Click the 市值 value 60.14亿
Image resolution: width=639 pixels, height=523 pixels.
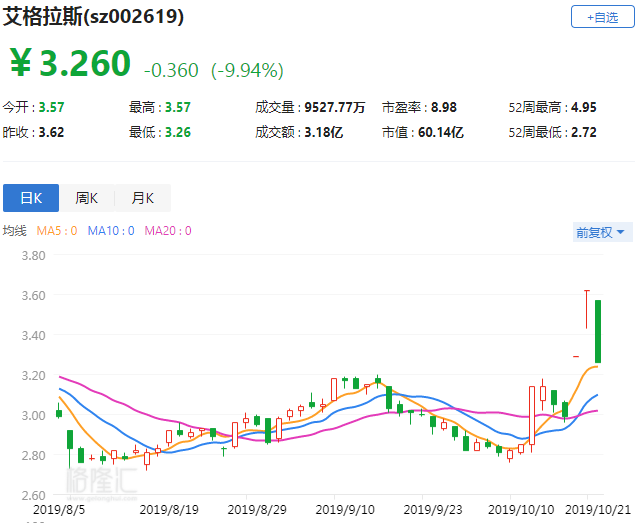pos(441,132)
